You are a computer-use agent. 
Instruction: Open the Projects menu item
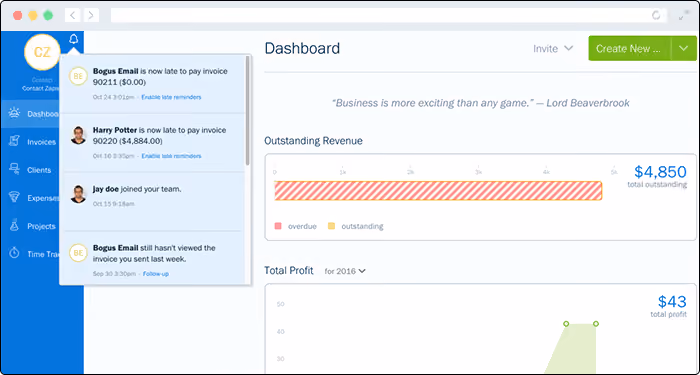click(30, 226)
